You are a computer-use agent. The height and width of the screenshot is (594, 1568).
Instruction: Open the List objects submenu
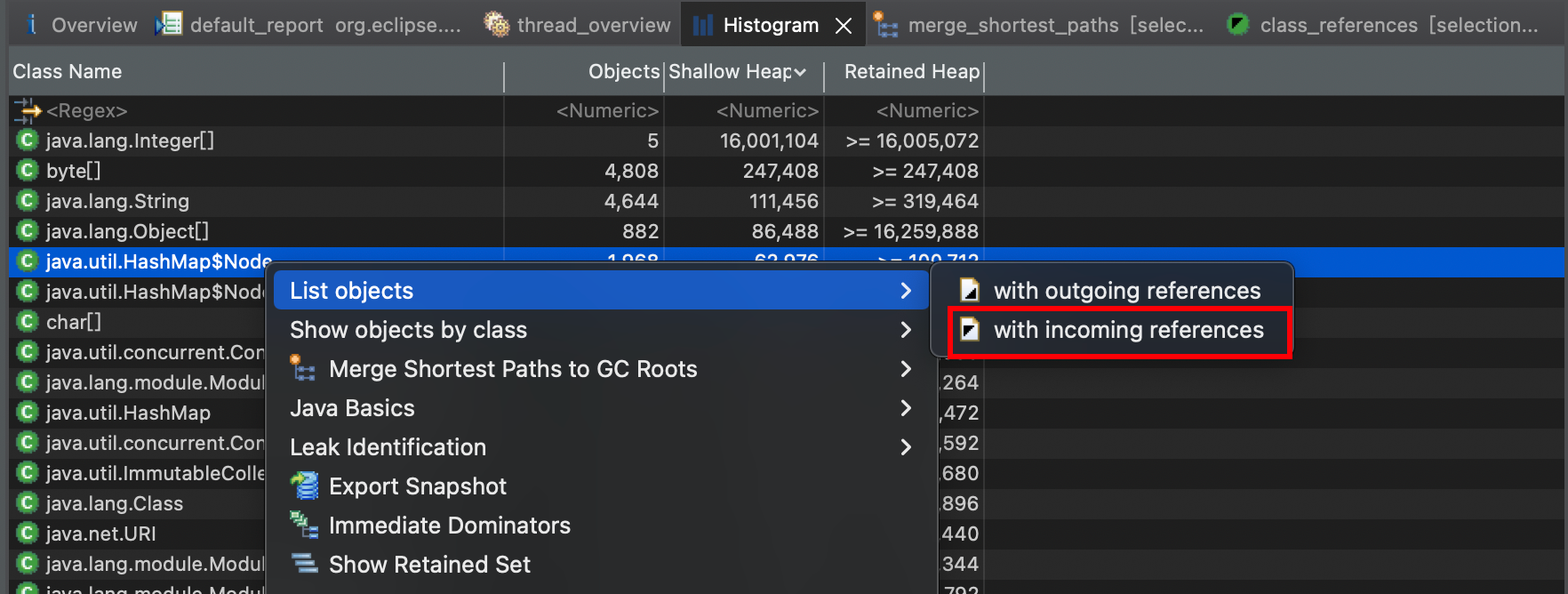pos(601,291)
